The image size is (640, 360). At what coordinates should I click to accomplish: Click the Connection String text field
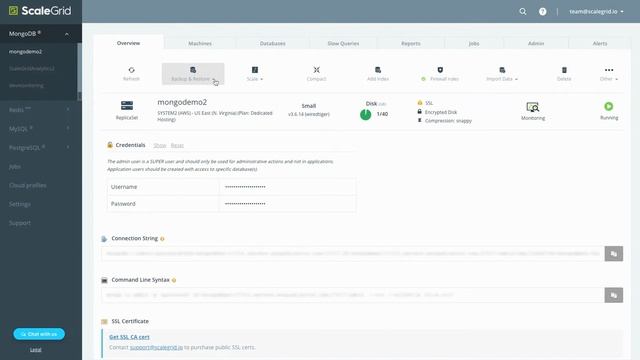pos(353,253)
